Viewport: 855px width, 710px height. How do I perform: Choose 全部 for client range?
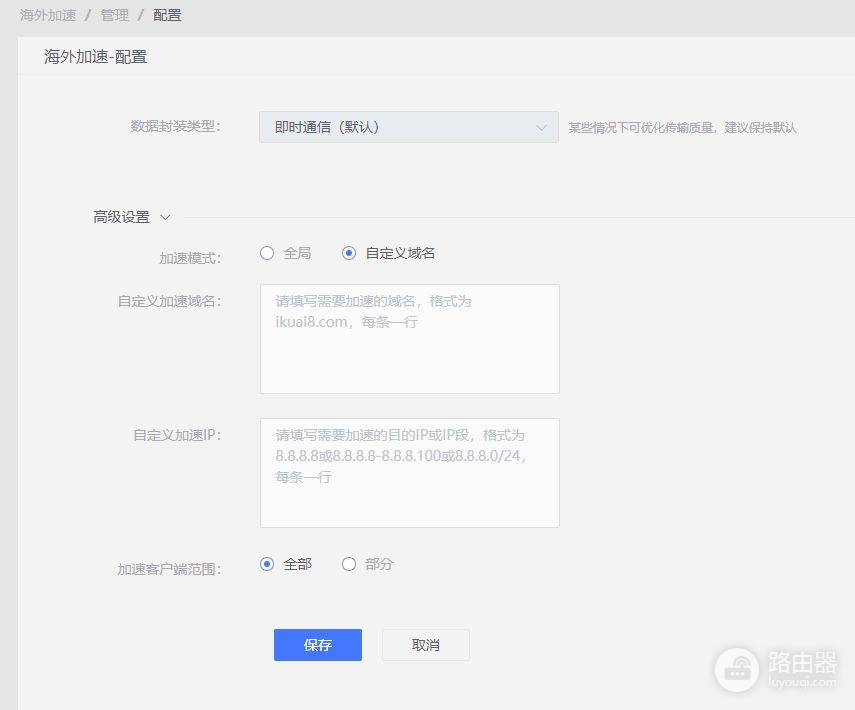pyautogui.click(x=267, y=564)
